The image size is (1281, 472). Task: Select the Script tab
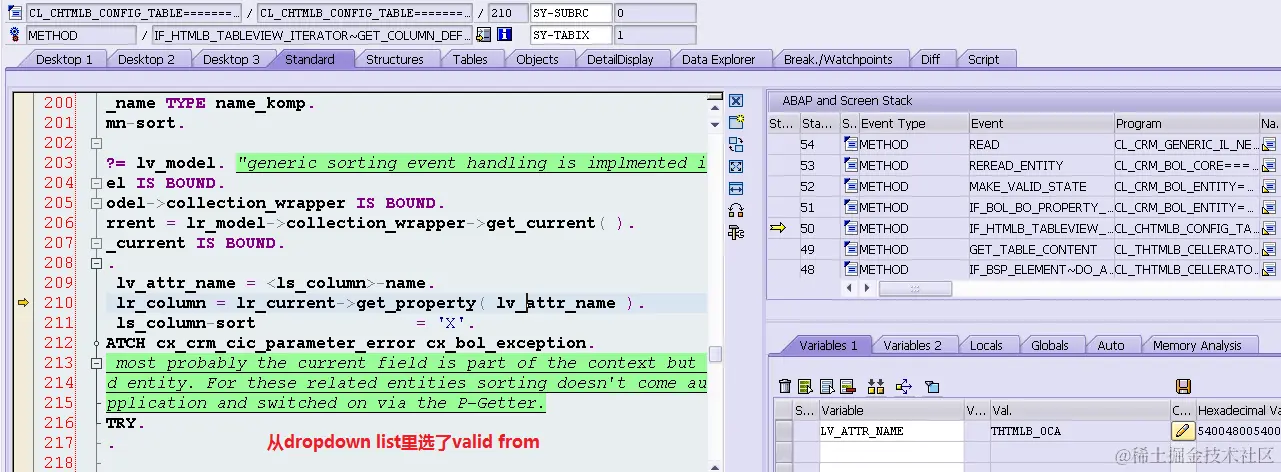click(983, 59)
